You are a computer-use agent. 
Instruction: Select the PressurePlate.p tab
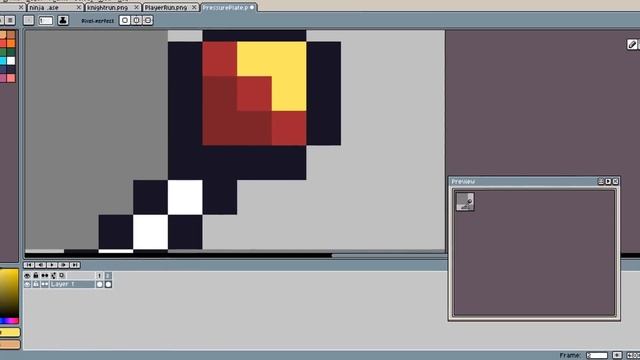pos(229,7)
